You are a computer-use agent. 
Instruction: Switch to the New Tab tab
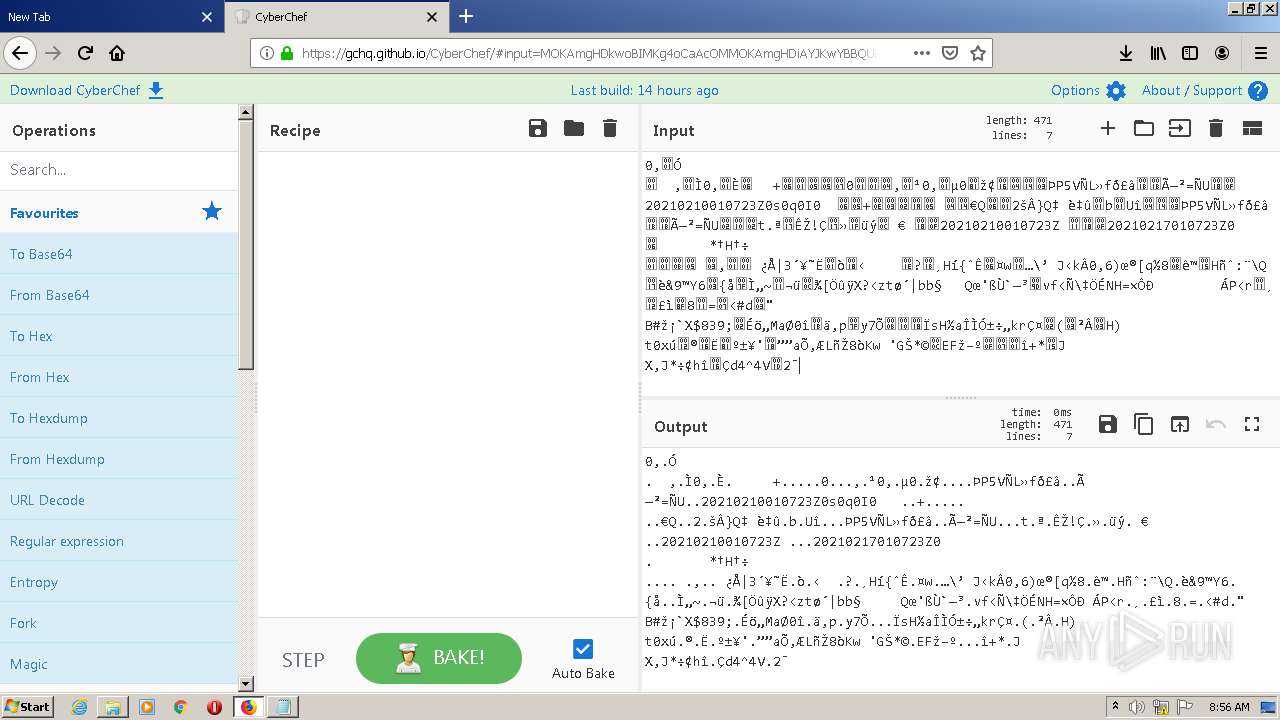click(x=110, y=17)
